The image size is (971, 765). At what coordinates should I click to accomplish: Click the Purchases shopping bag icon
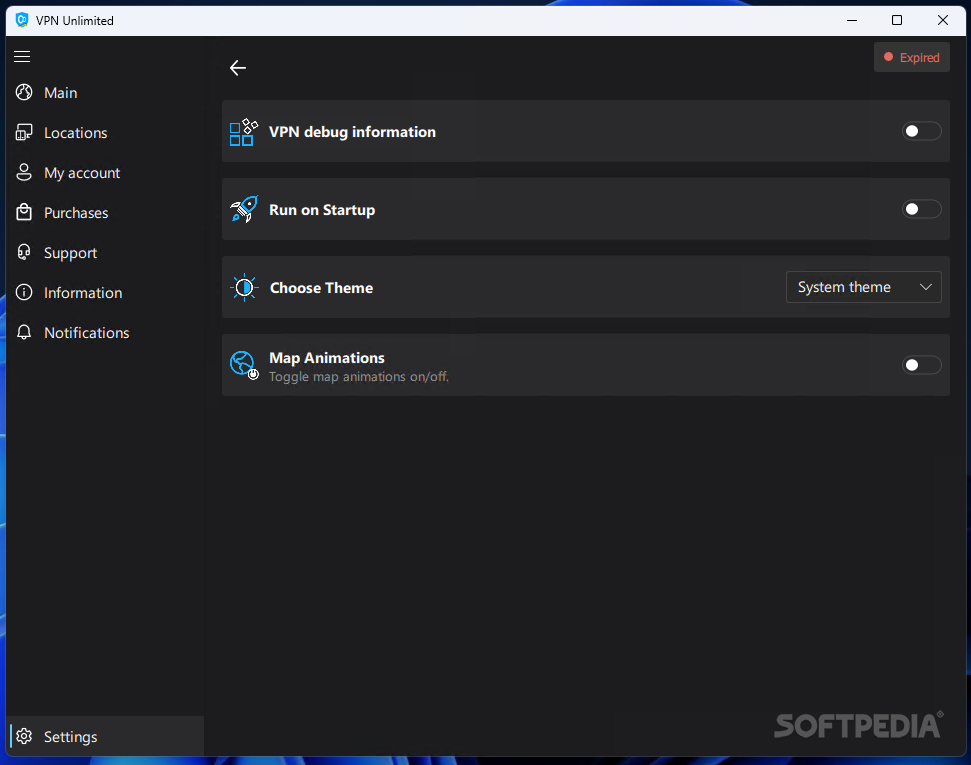24,212
